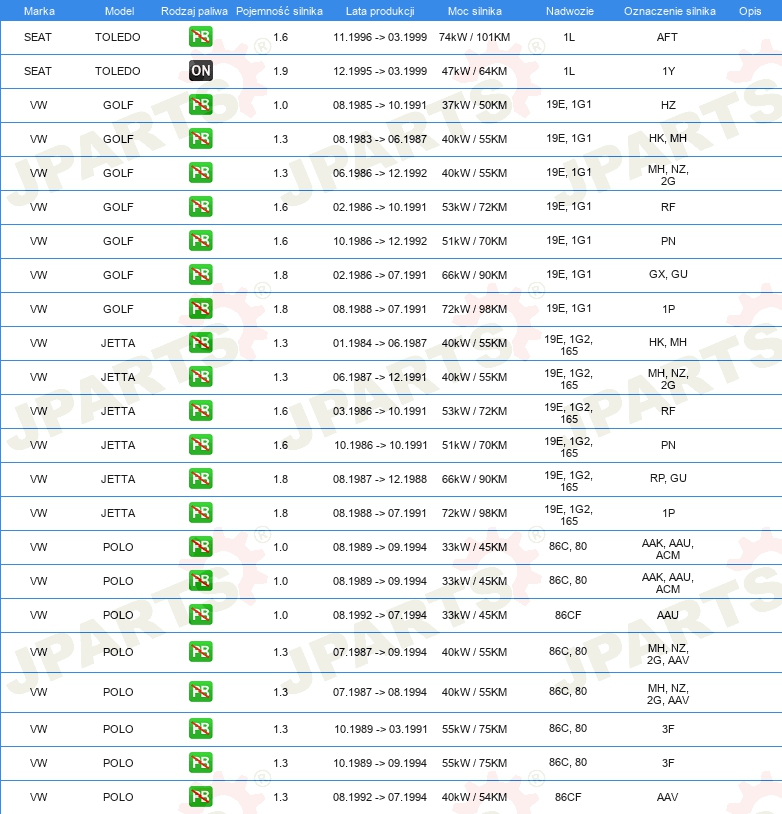
Task: Select production dates 08.1992 -> 07.1994 for AAV
Action: 380,797
